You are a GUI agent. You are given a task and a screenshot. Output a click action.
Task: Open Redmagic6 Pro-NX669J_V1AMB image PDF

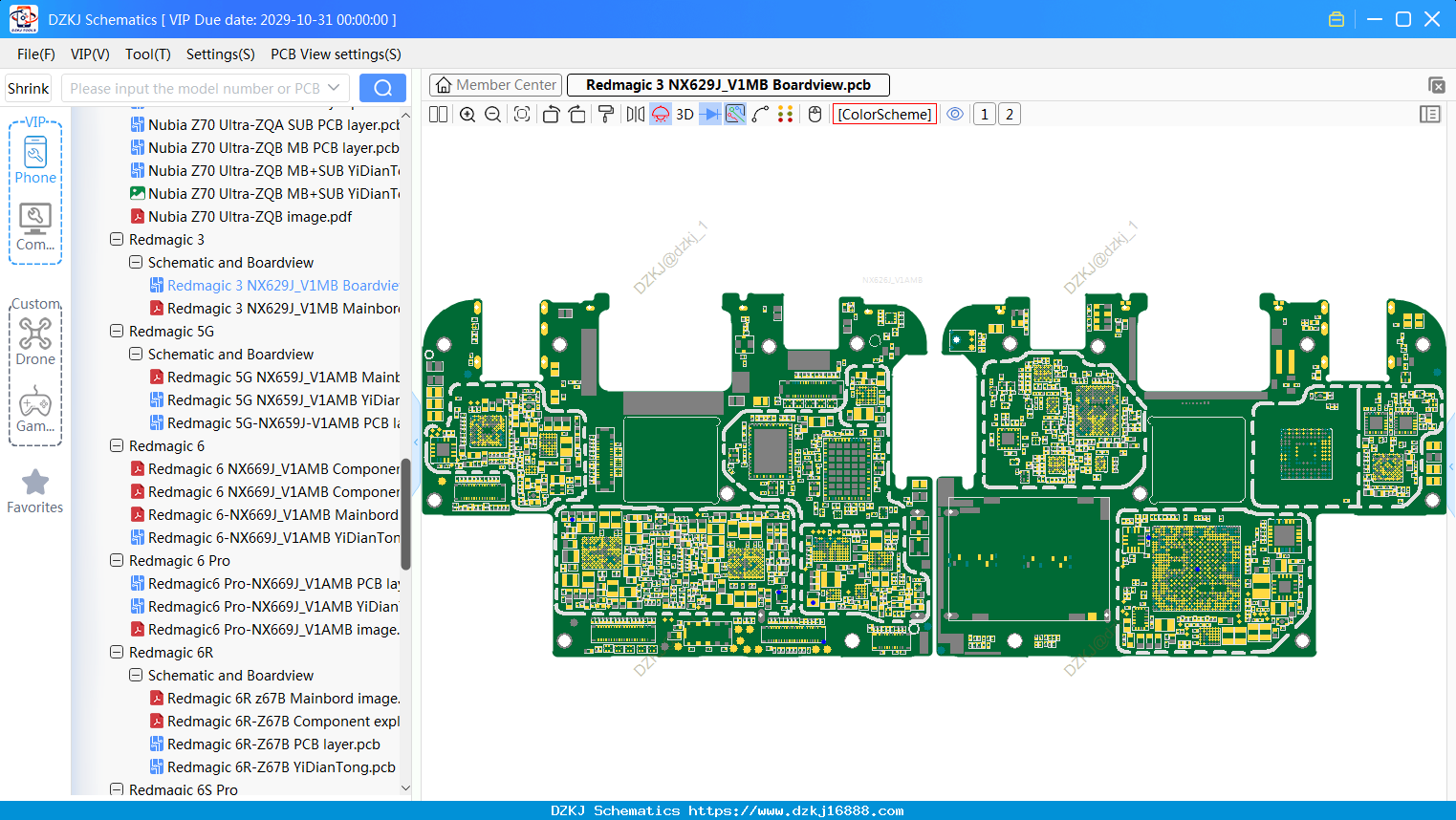pos(265,629)
